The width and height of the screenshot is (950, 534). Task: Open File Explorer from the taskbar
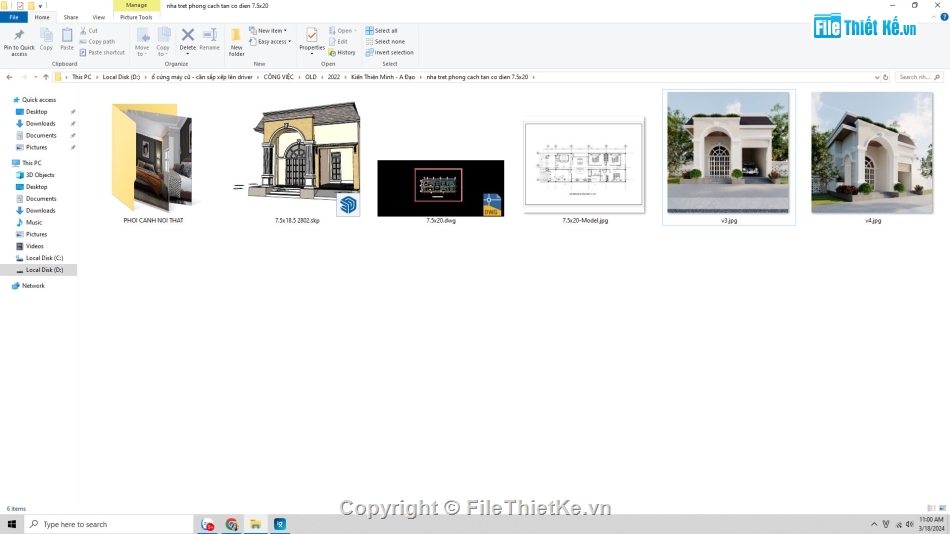255,524
